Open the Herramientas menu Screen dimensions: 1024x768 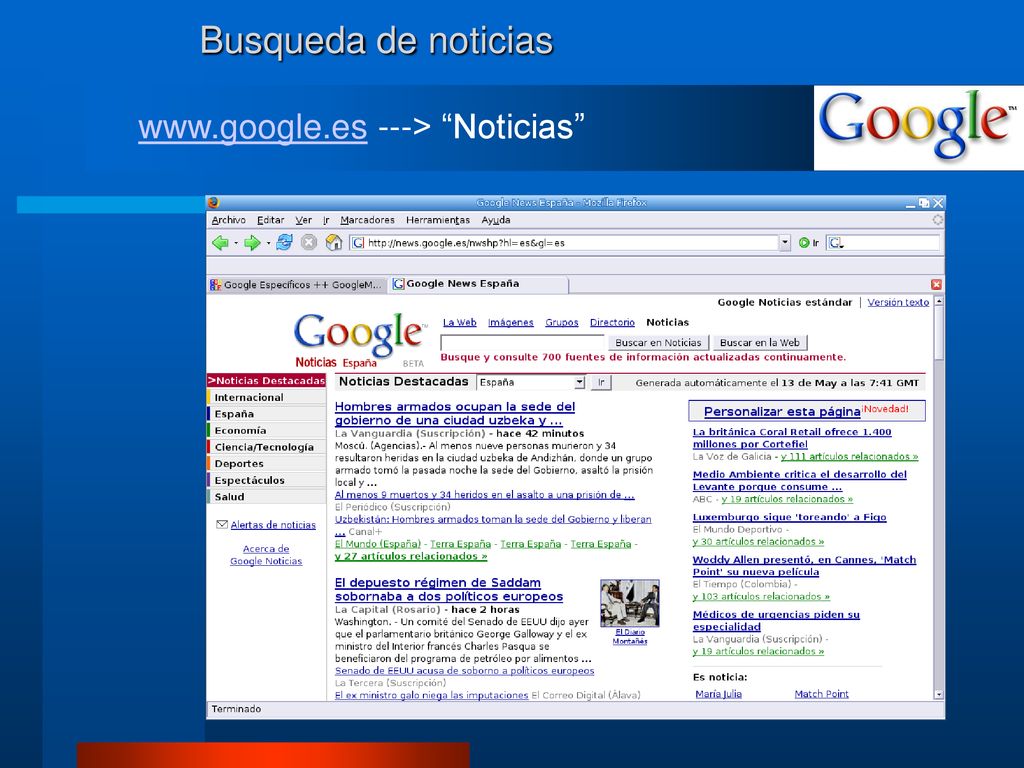point(438,220)
